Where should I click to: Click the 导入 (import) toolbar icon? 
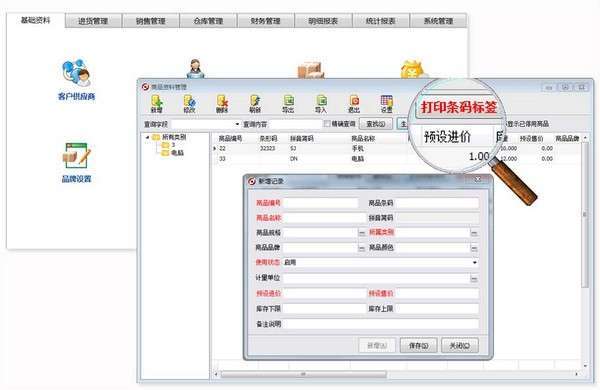(321, 104)
